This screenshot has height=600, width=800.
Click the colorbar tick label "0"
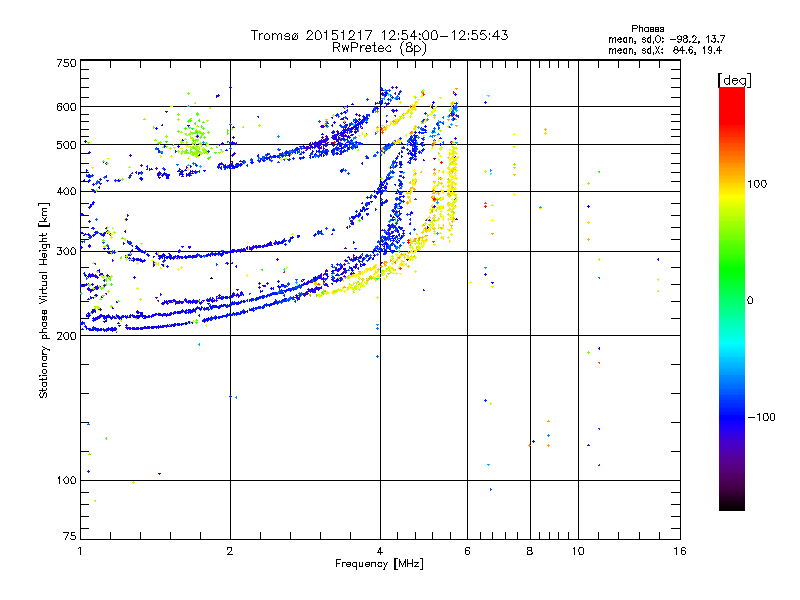click(750, 301)
